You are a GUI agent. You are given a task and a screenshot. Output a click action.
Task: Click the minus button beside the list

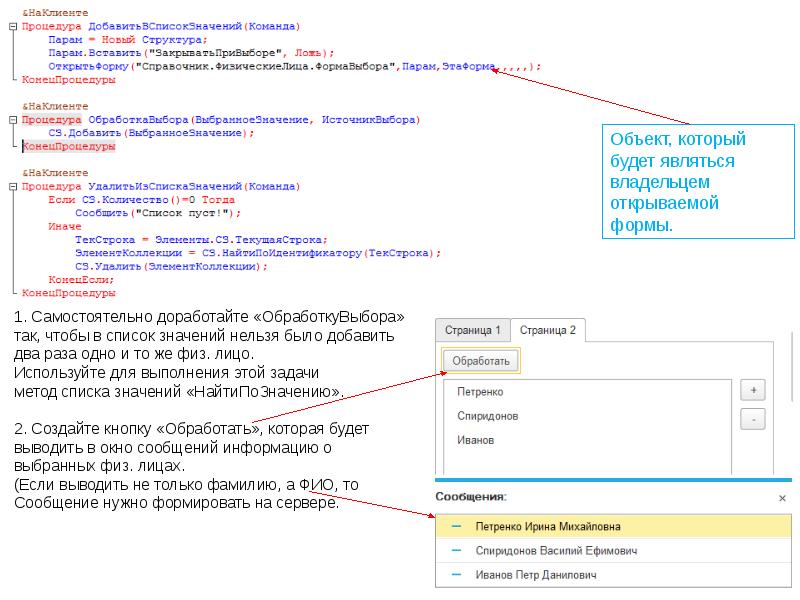[x=752, y=419]
